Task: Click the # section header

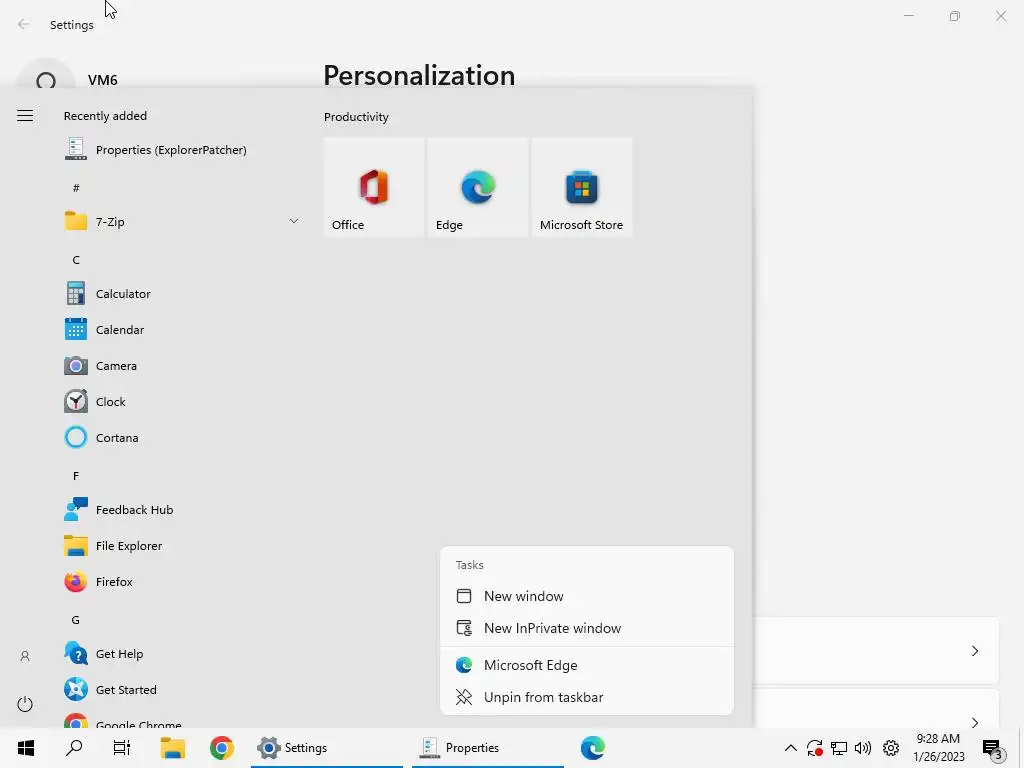Action: pyautogui.click(x=76, y=188)
